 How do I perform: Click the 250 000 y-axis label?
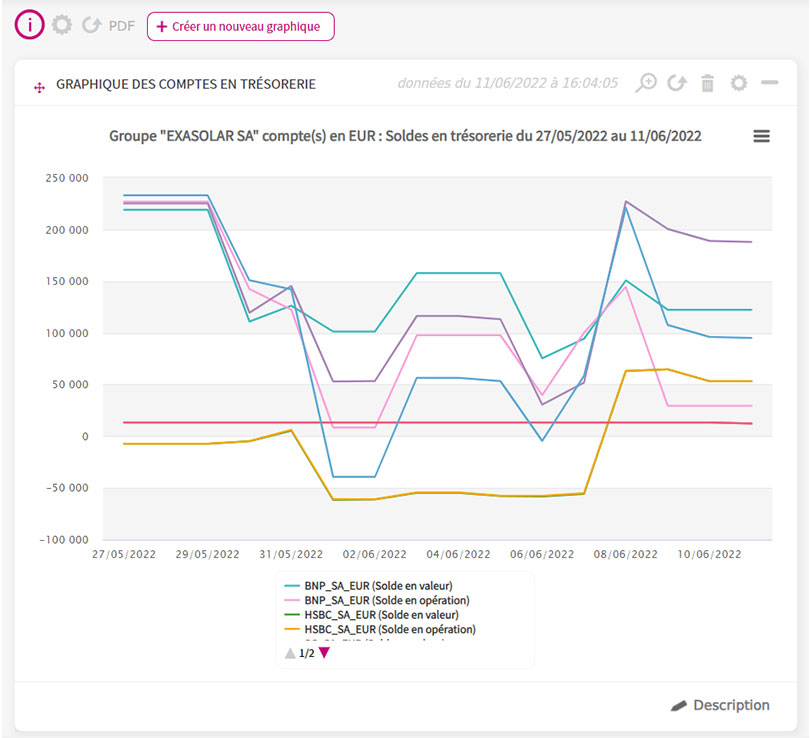67,178
